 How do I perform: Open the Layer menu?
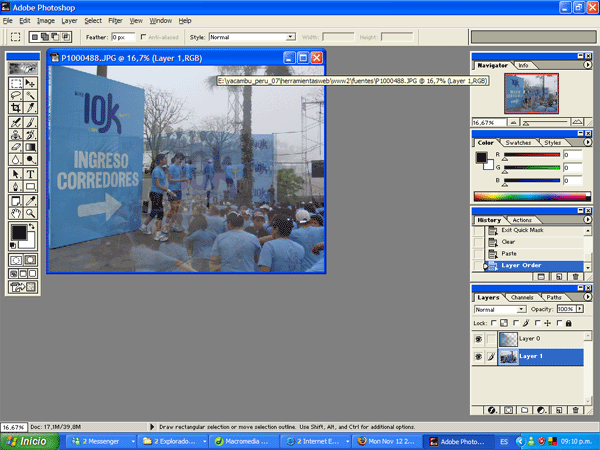(69, 21)
